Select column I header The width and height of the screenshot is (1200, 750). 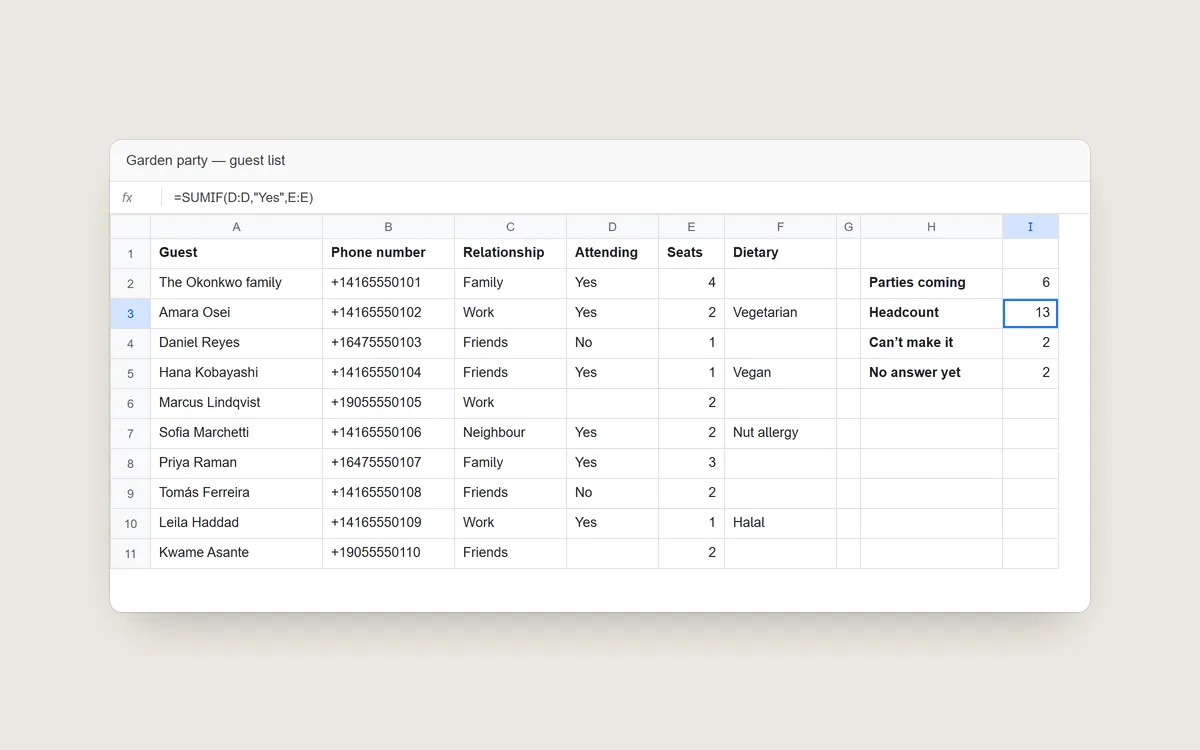[x=1030, y=227]
